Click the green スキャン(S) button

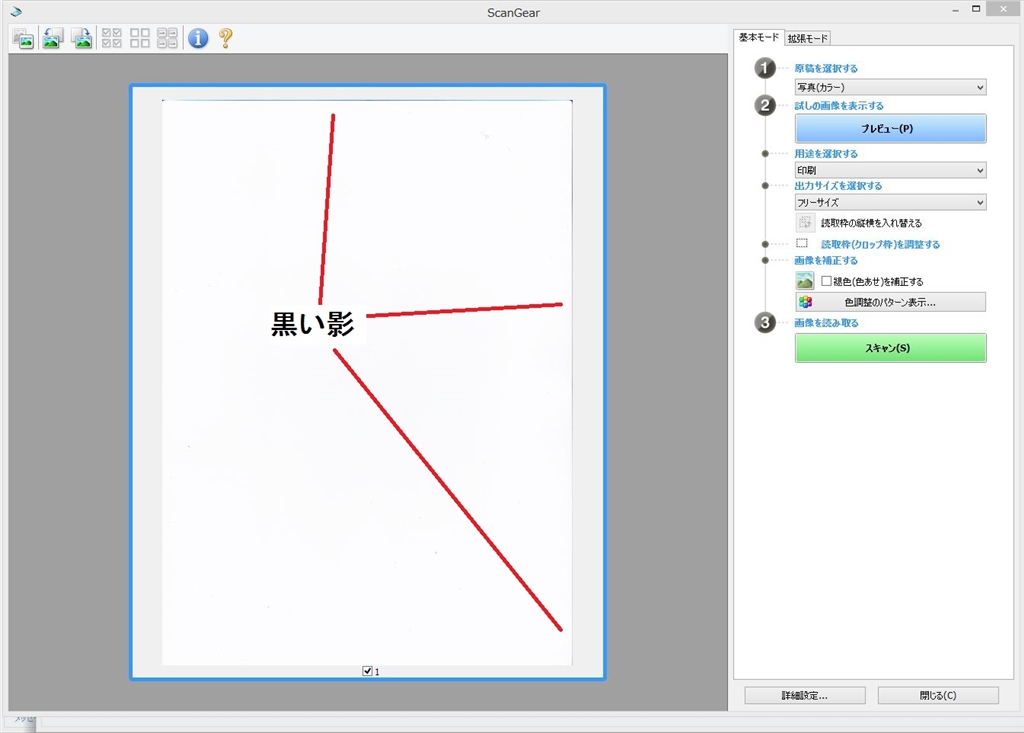click(x=890, y=348)
